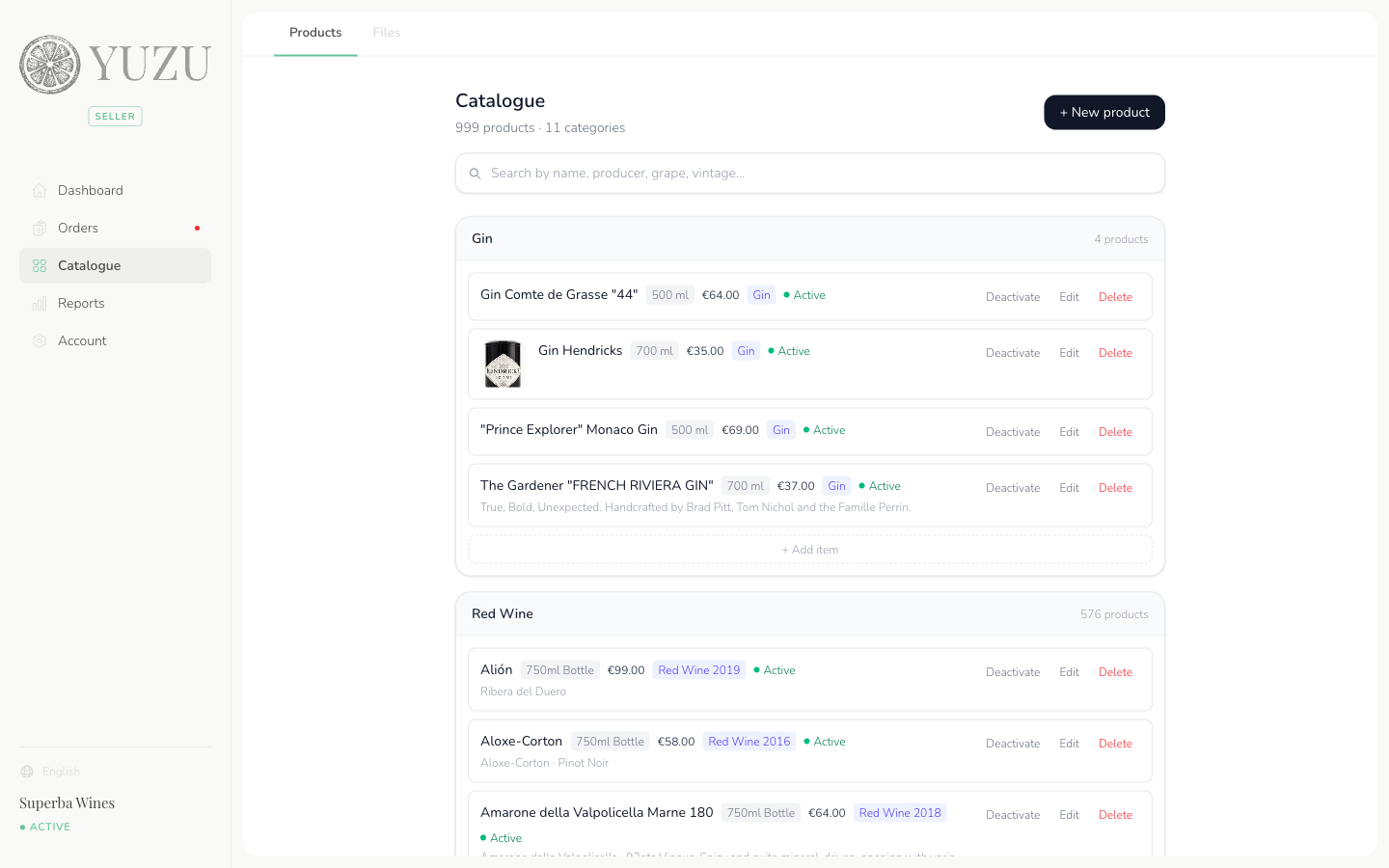Screen dimensions: 1389x868
Task: Deactivate "Prince Explorer" Monaco Gin
Action: [x=1013, y=432]
